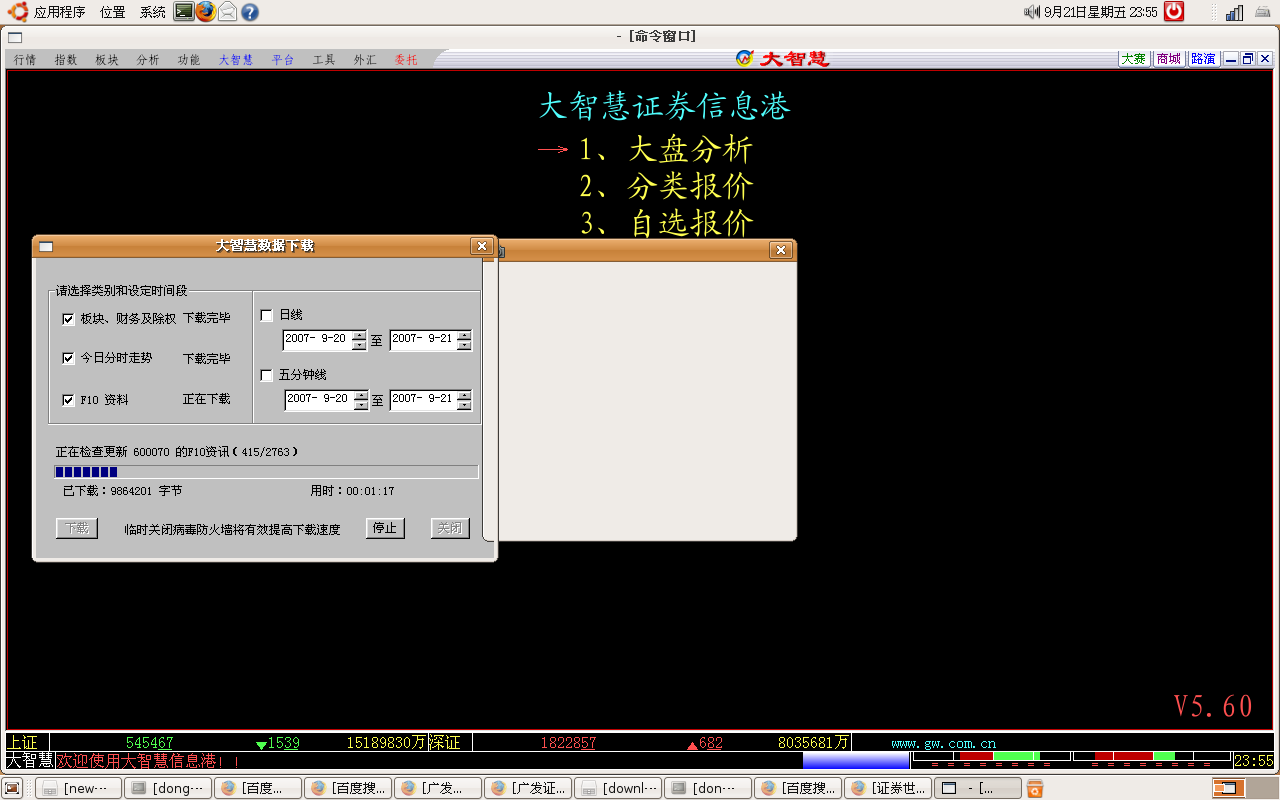This screenshot has width=1280, height=800.
Task: Uncheck 板块、财务及除权 checkbox
Action: pos(69,319)
